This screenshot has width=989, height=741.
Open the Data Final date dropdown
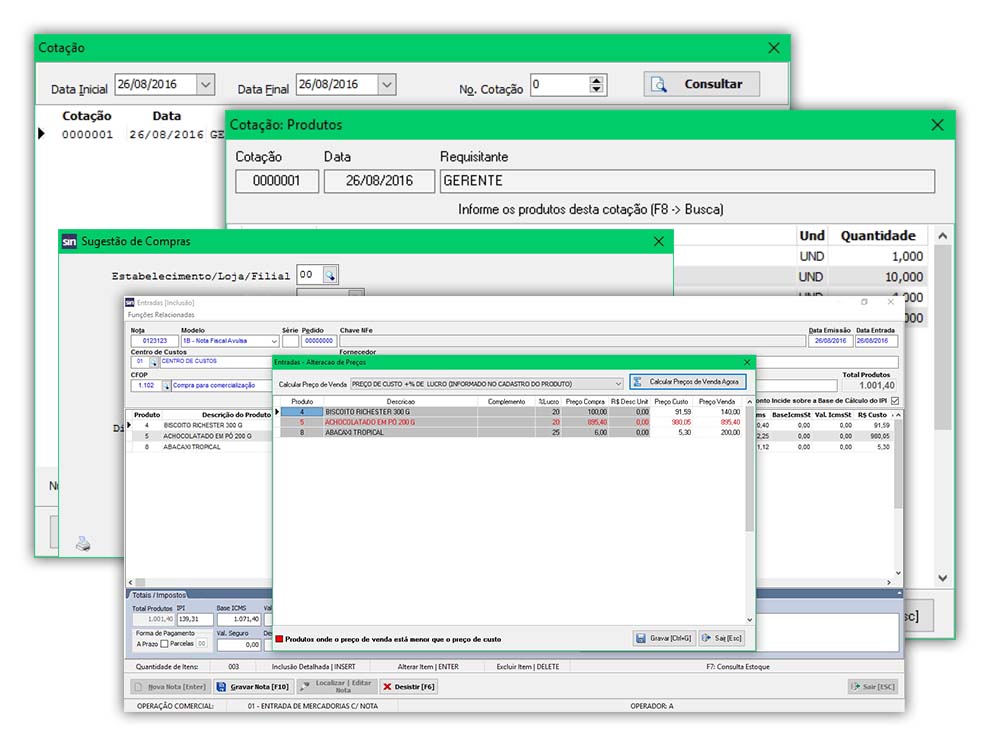387,85
